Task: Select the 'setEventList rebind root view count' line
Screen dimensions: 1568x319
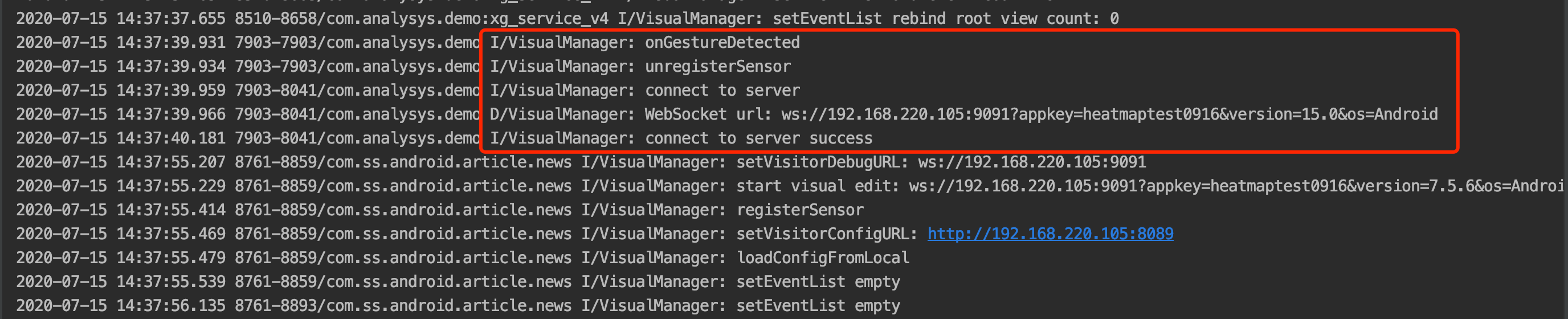Action: click(x=567, y=19)
